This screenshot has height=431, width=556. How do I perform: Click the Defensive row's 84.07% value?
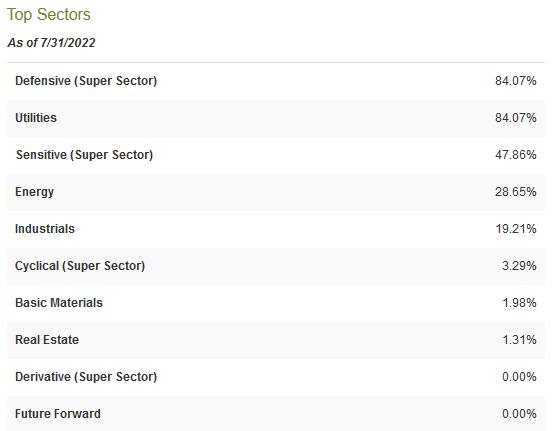click(x=516, y=81)
